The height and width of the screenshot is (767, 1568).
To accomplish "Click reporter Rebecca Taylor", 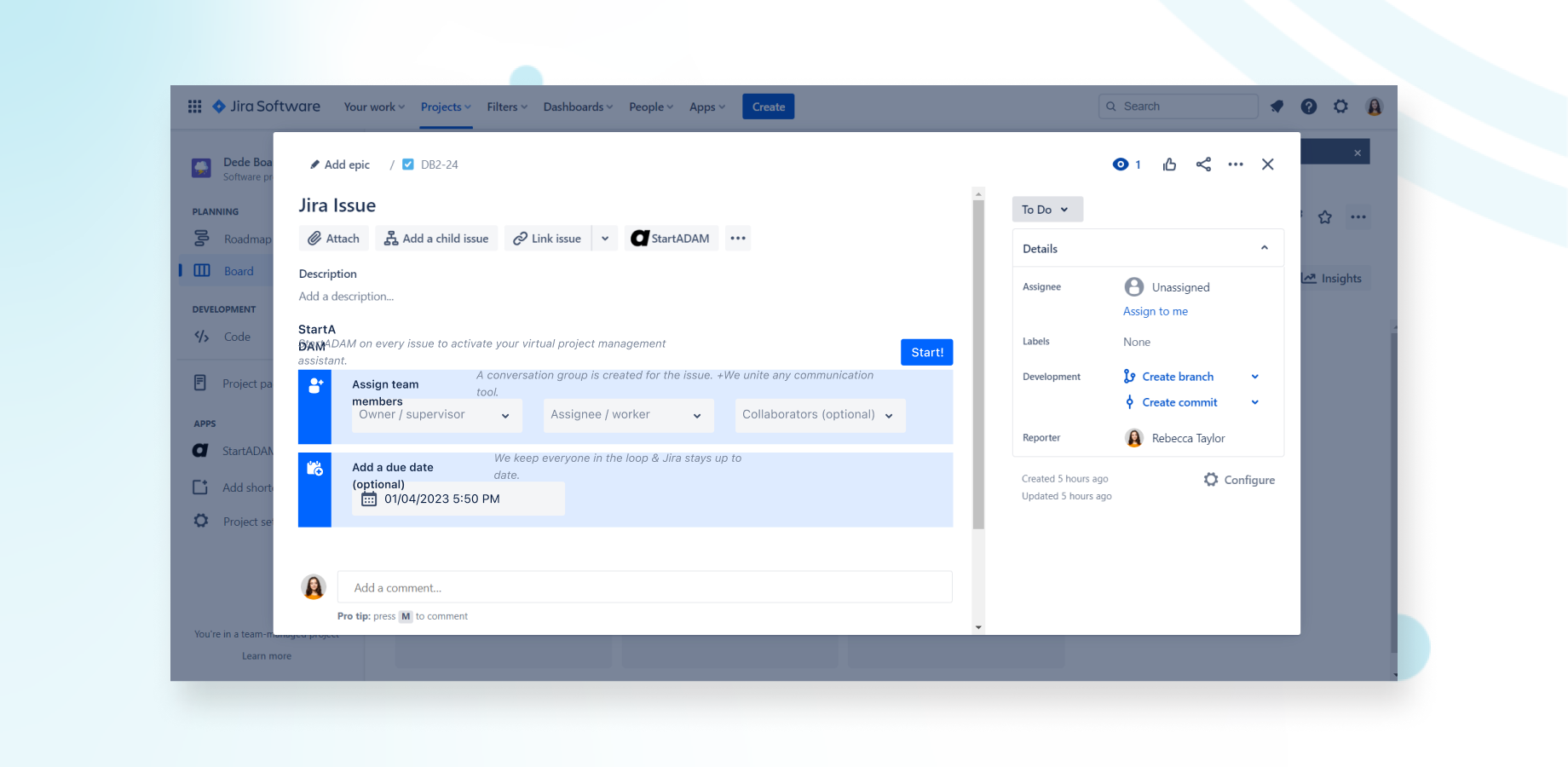I will [x=1175, y=438].
